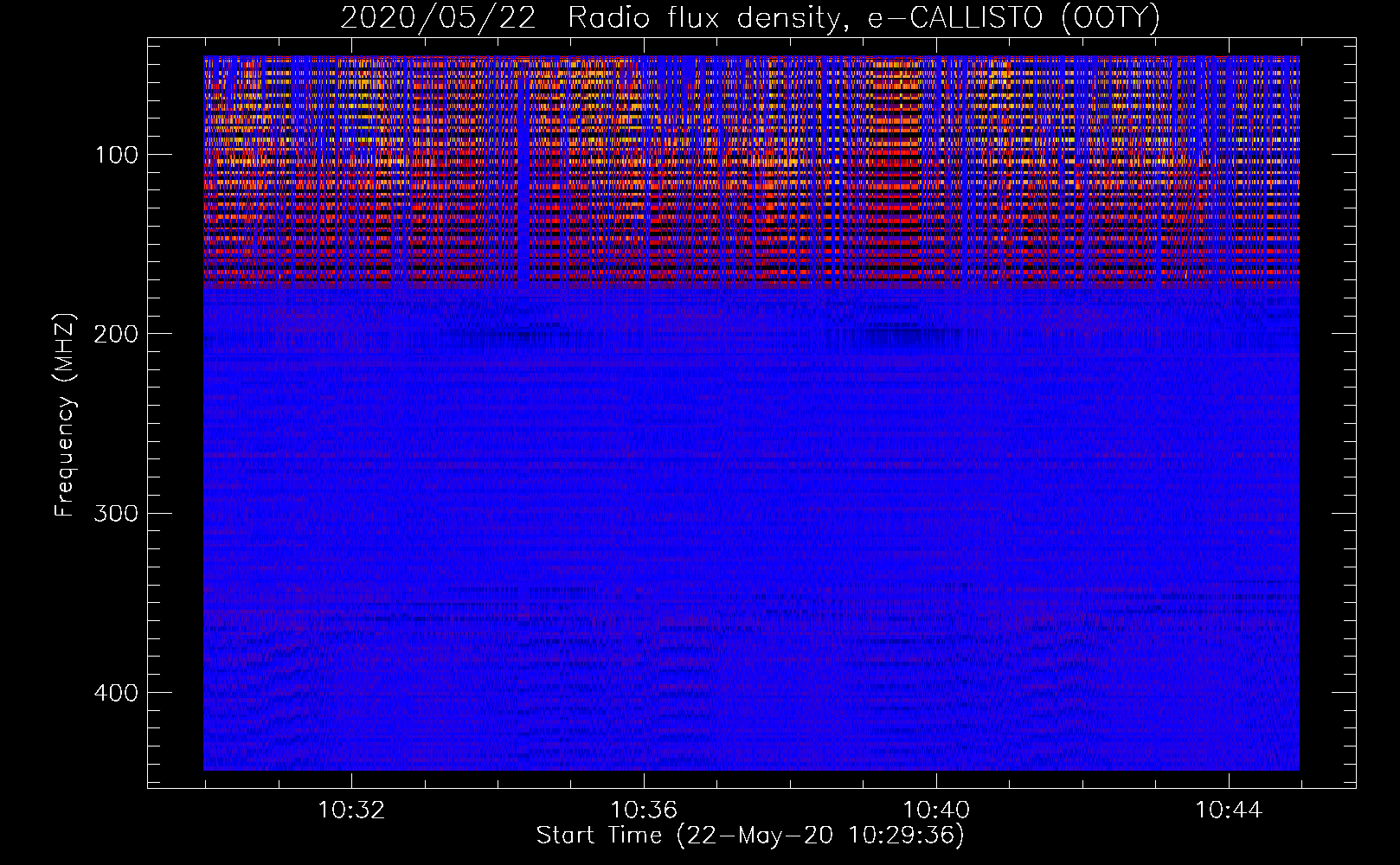
Task: Select the '400' frequency axis label
Action: 117,693
